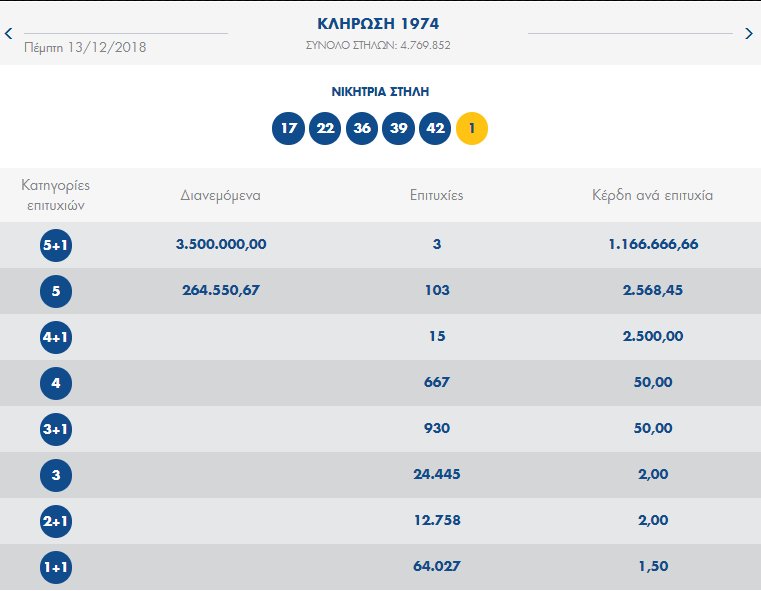This screenshot has height=591, width=761.
Task: Click winning number ball 17
Action: click(288, 129)
